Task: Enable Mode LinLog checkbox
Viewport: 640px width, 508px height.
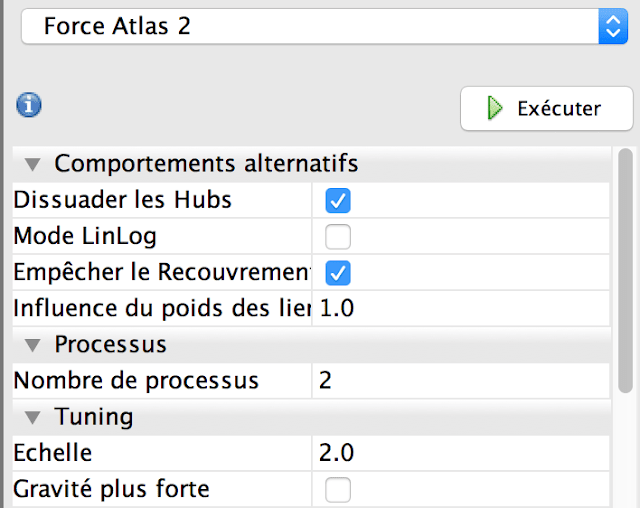Action: coord(338,237)
